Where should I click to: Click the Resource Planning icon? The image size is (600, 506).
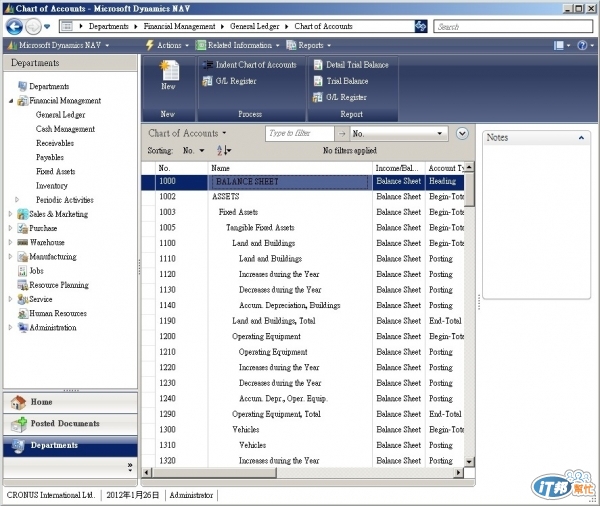[23, 285]
